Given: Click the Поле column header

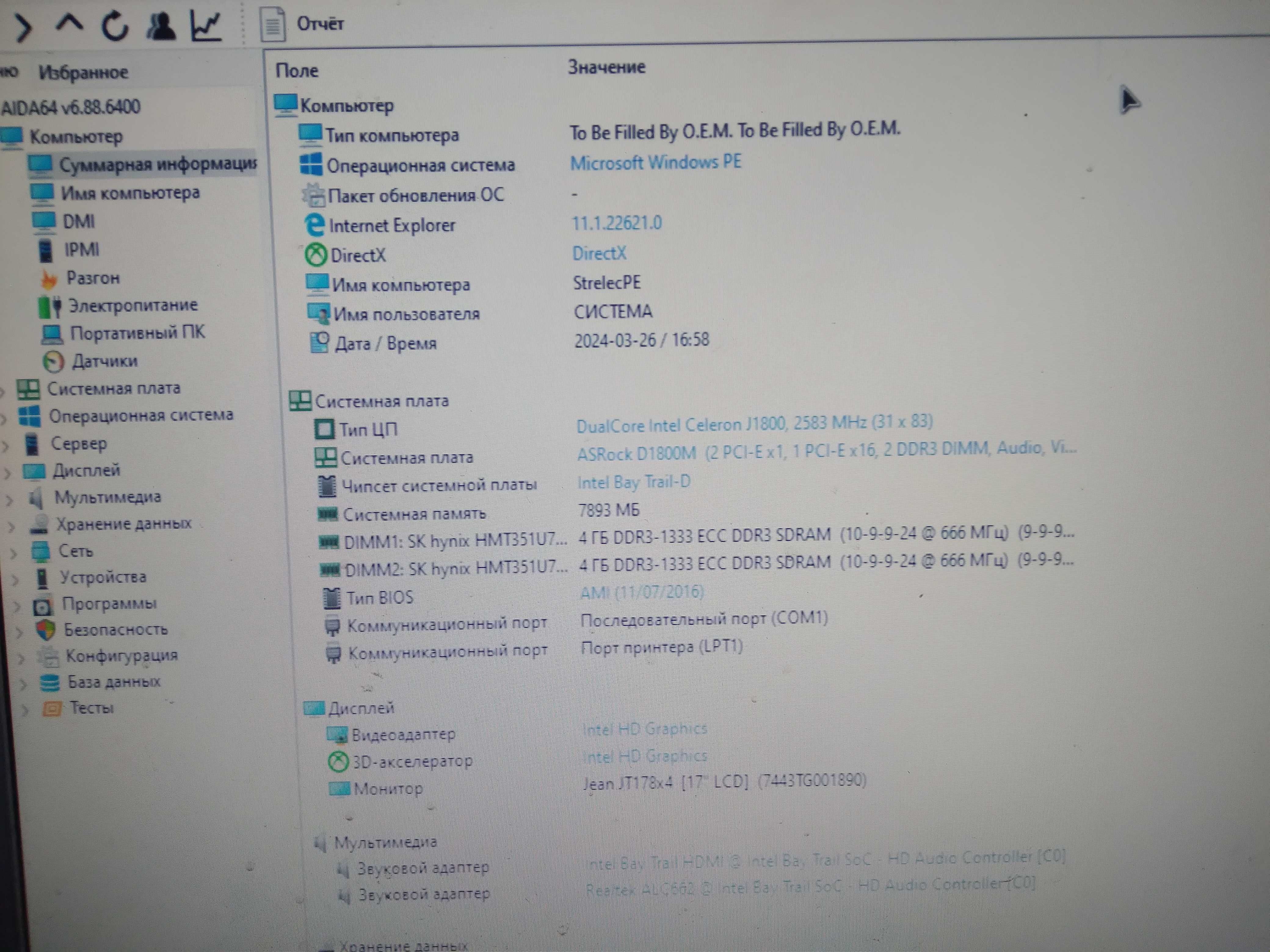Looking at the screenshot, I should pos(297,70).
